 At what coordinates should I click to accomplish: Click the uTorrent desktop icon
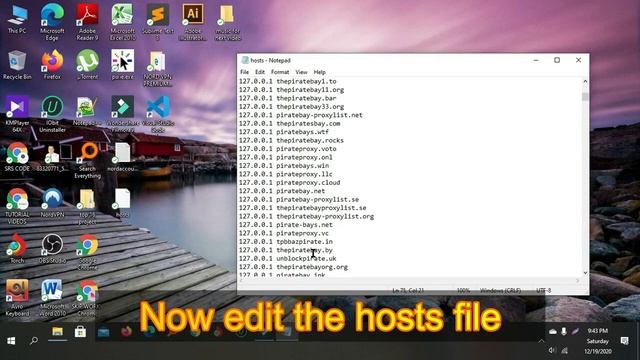87,65
